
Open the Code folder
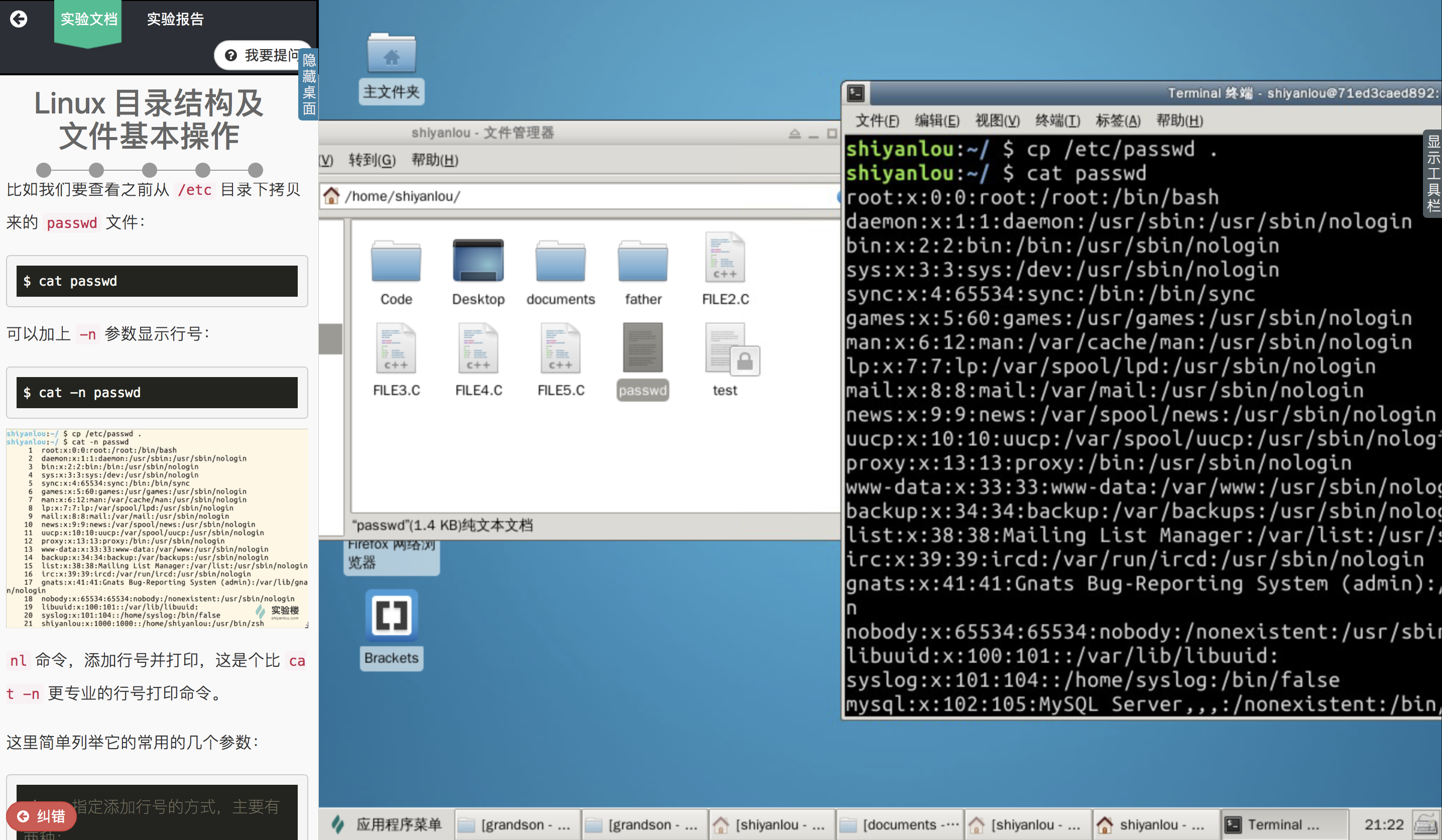click(396, 262)
